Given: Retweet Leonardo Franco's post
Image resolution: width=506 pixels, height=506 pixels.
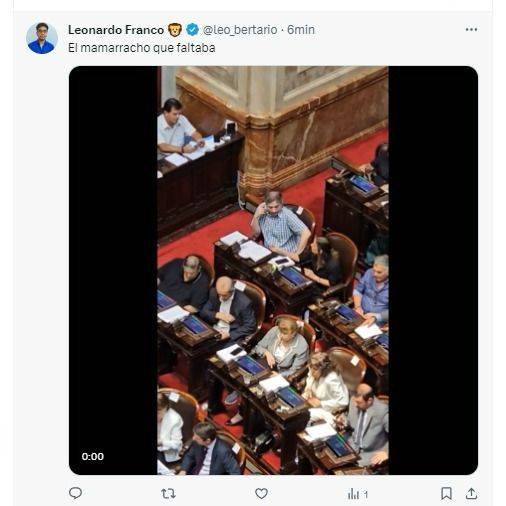Looking at the screenshot, I should [168, 493].
